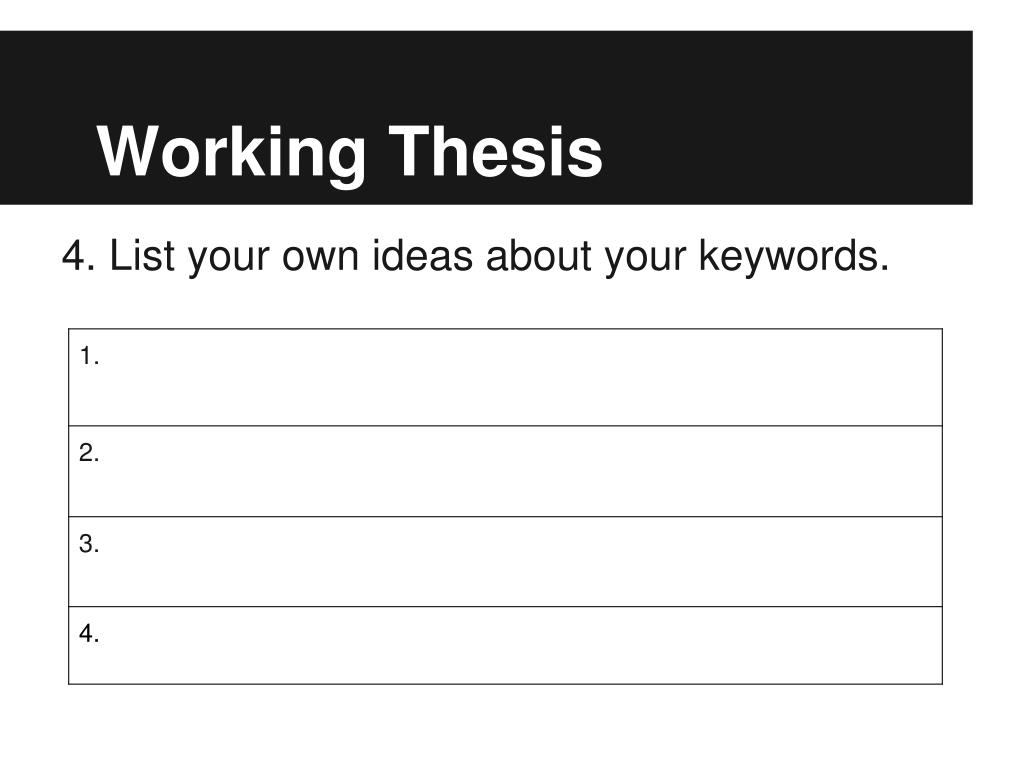Image resolution: width=1024 pixels, height=768 pixels.
Task: Click the "1." label in the table
Action: tap(89, 357)
